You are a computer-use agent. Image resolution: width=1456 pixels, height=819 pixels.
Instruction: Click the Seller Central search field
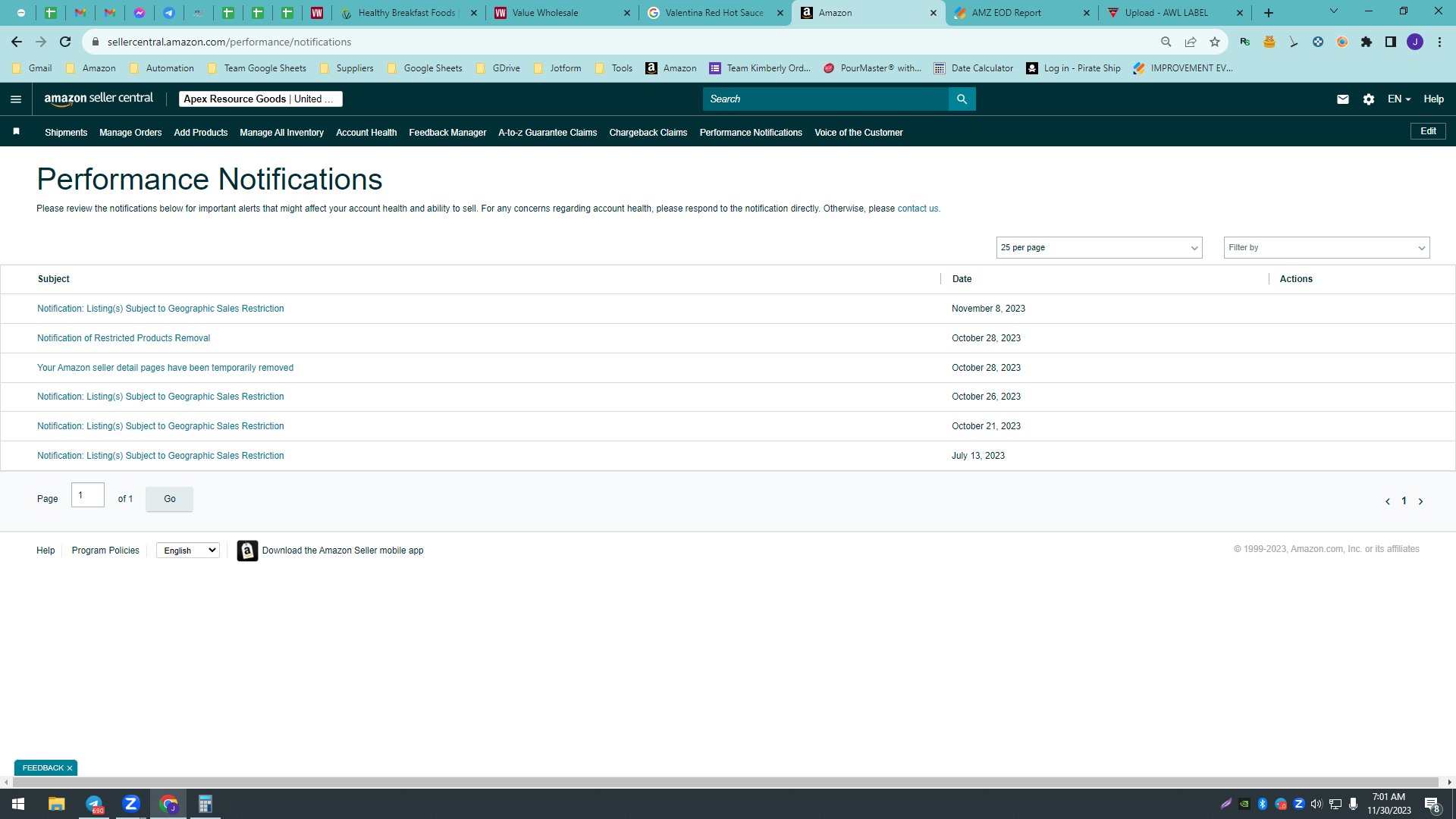(x=825, y=99)
